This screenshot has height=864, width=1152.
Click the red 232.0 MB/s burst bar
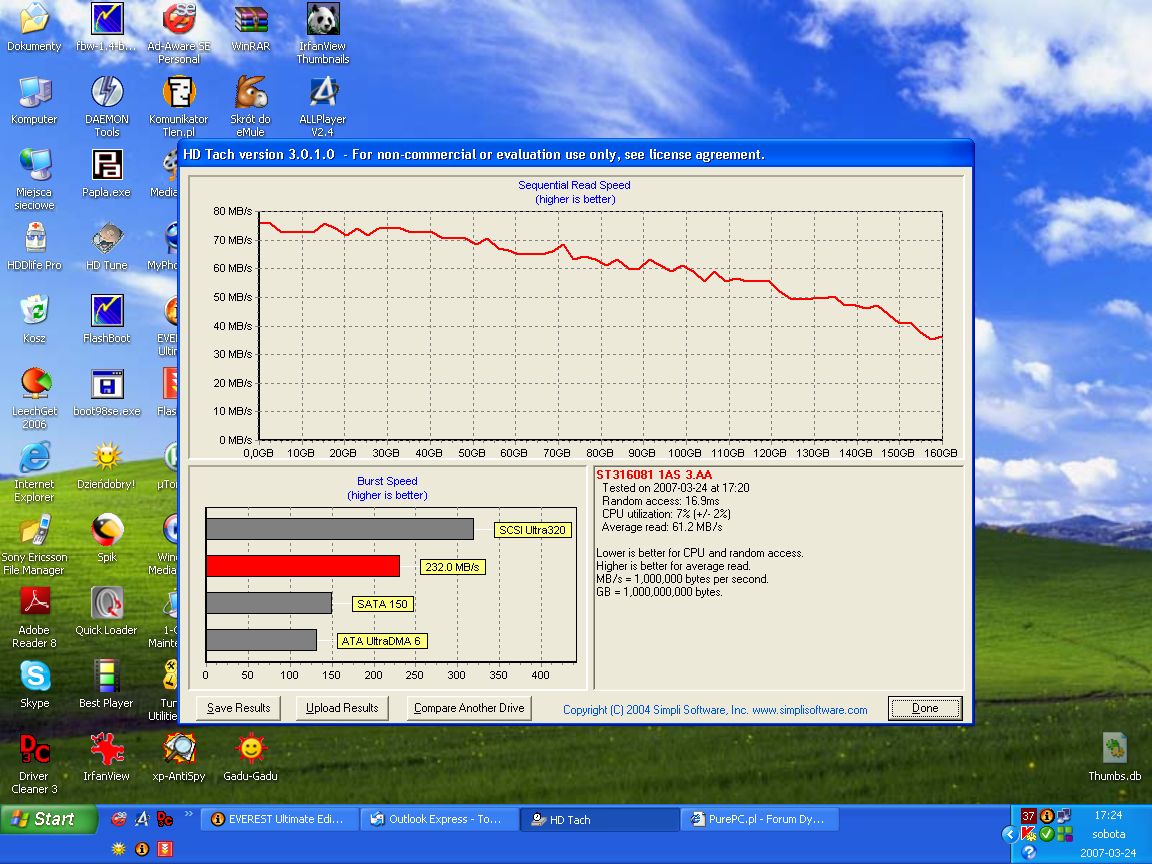click(303, 566)
